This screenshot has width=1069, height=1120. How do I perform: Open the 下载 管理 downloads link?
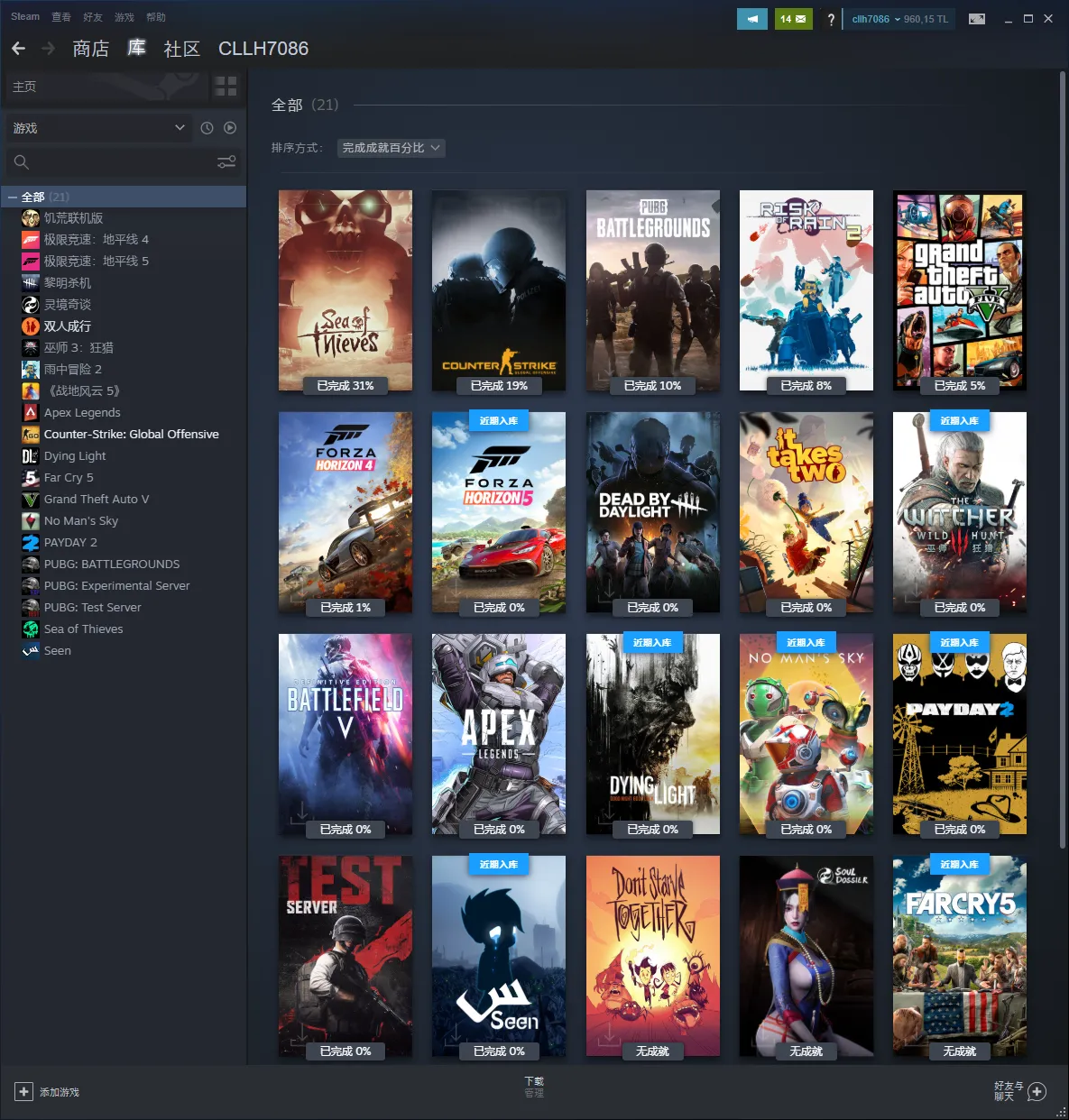click(534, 1087)
